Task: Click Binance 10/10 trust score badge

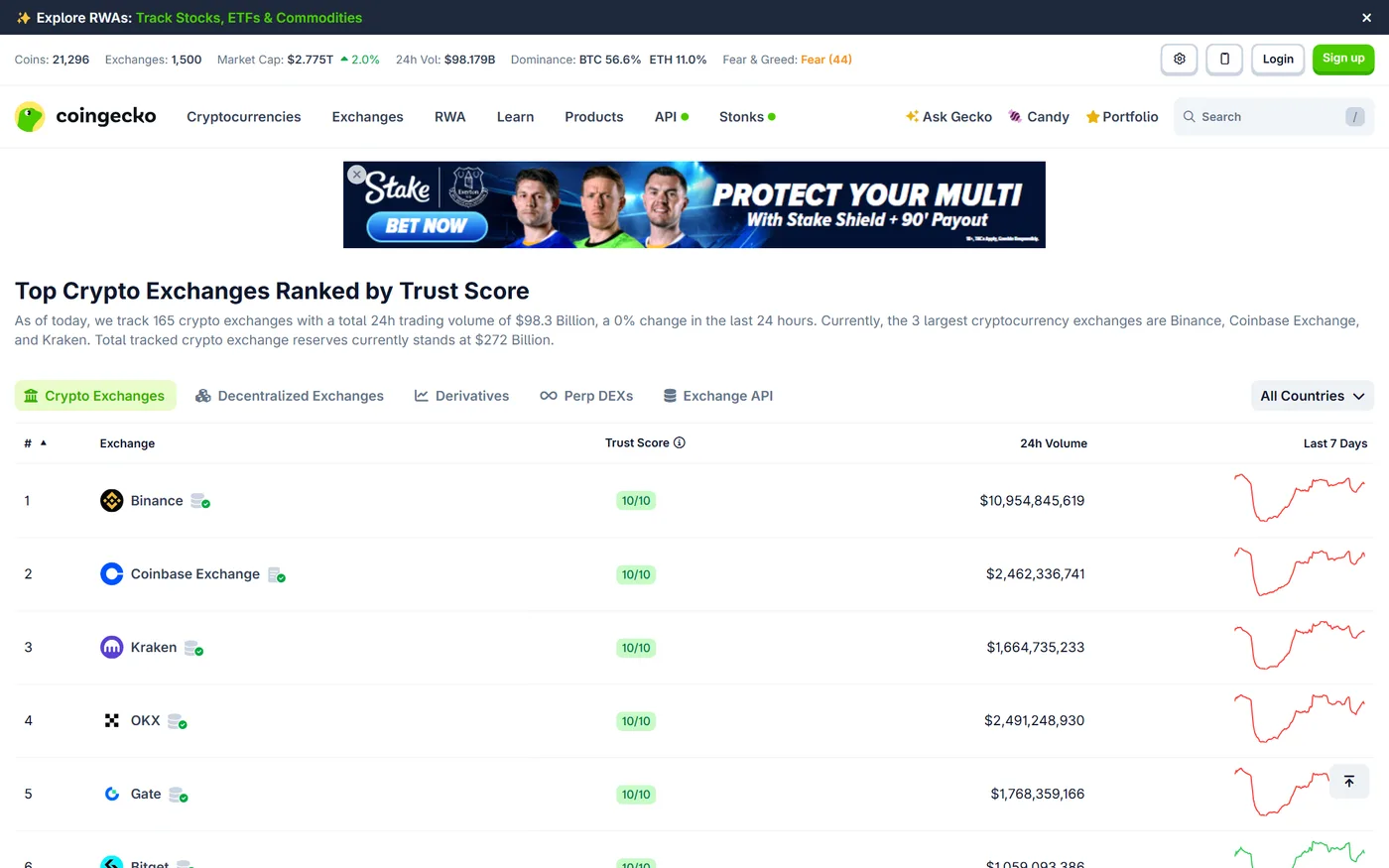Action: [x=636, y=501]
